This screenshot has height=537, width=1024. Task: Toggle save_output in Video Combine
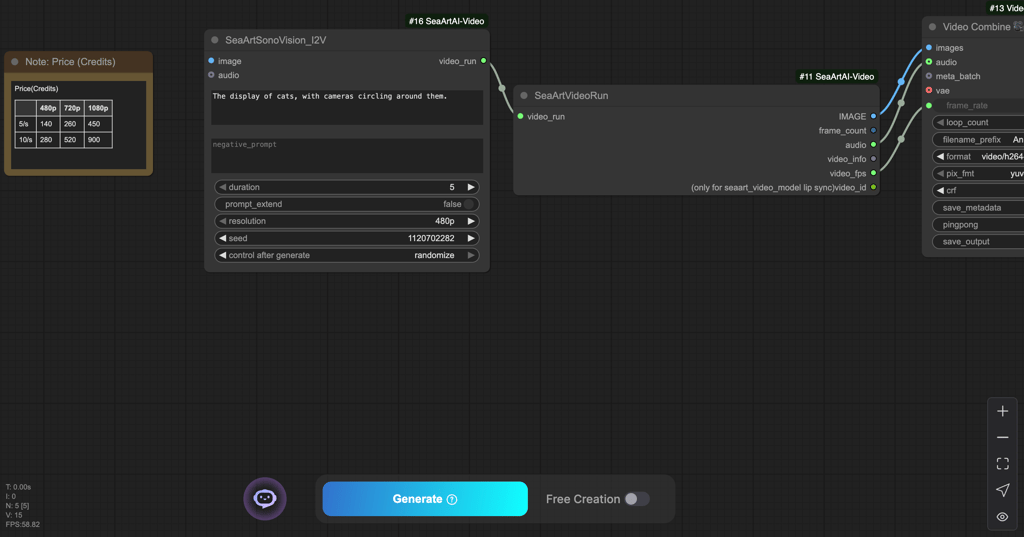978,242
